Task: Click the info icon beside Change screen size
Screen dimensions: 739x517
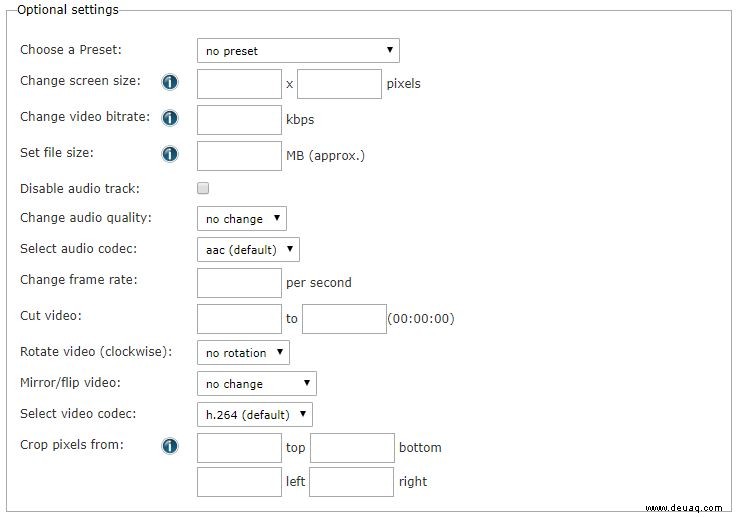Action: click(x=170, y=82)
